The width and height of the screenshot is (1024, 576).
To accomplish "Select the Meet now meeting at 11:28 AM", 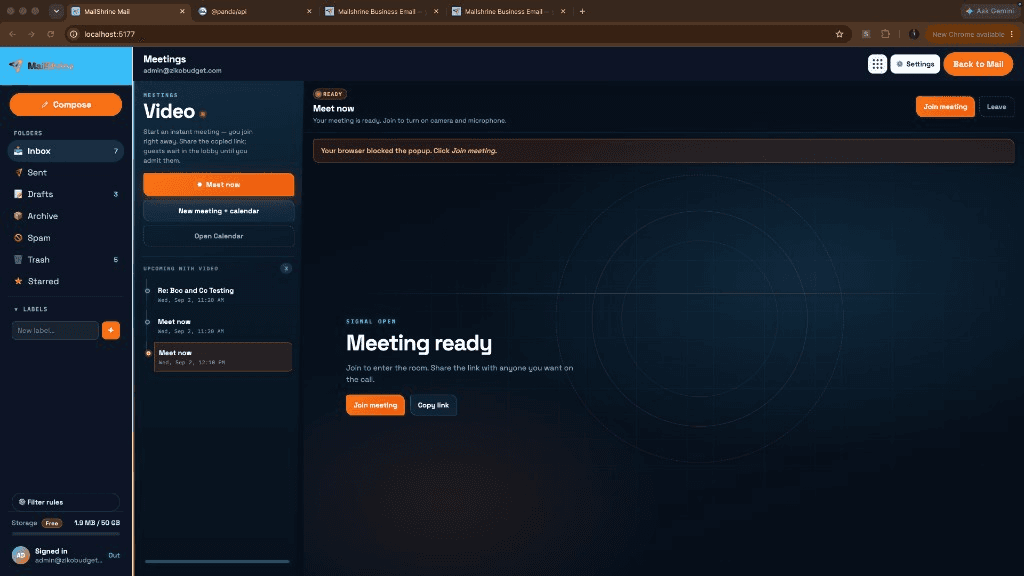I will pos(222,326).
